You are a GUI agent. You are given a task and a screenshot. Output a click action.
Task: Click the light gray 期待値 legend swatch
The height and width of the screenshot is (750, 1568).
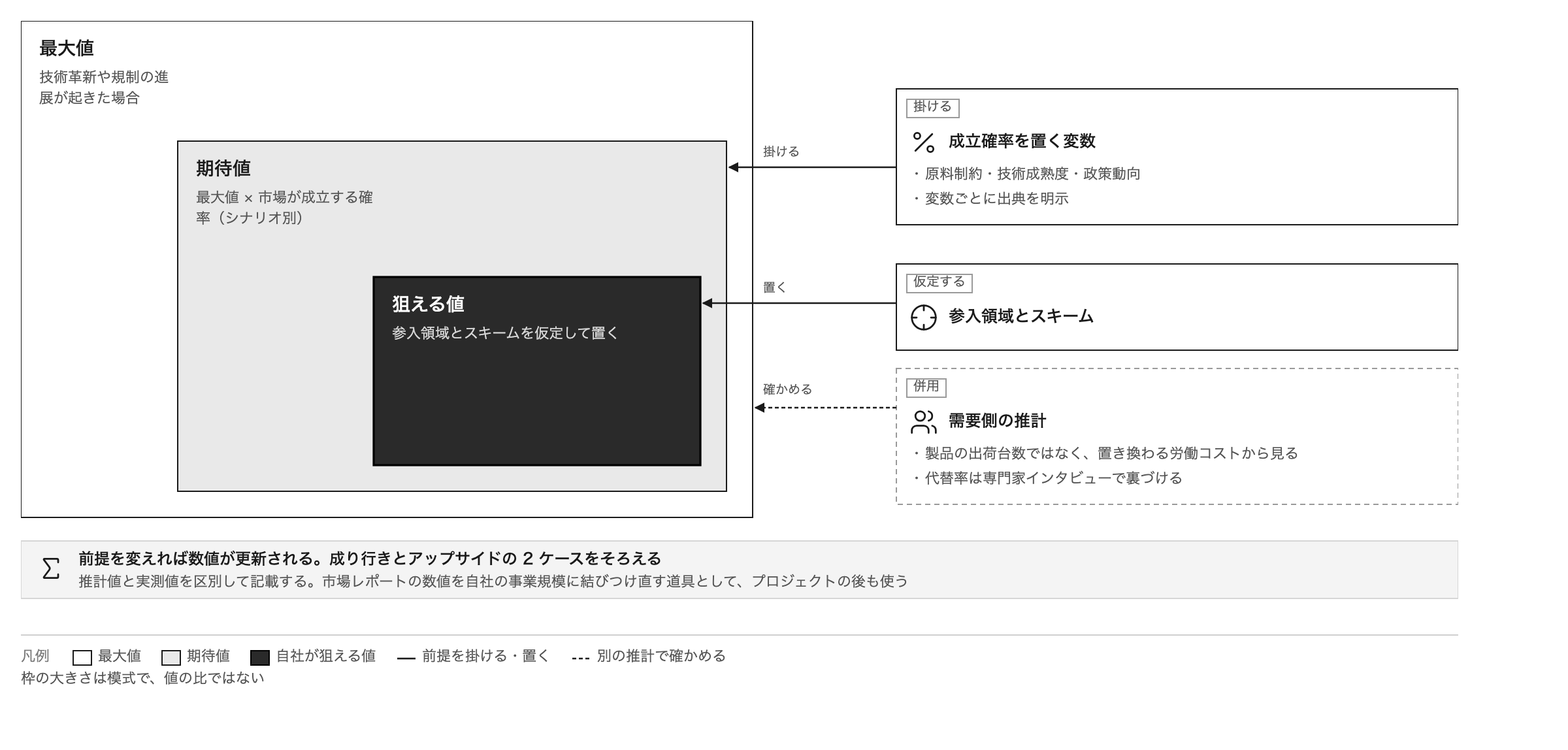(171, 657)
